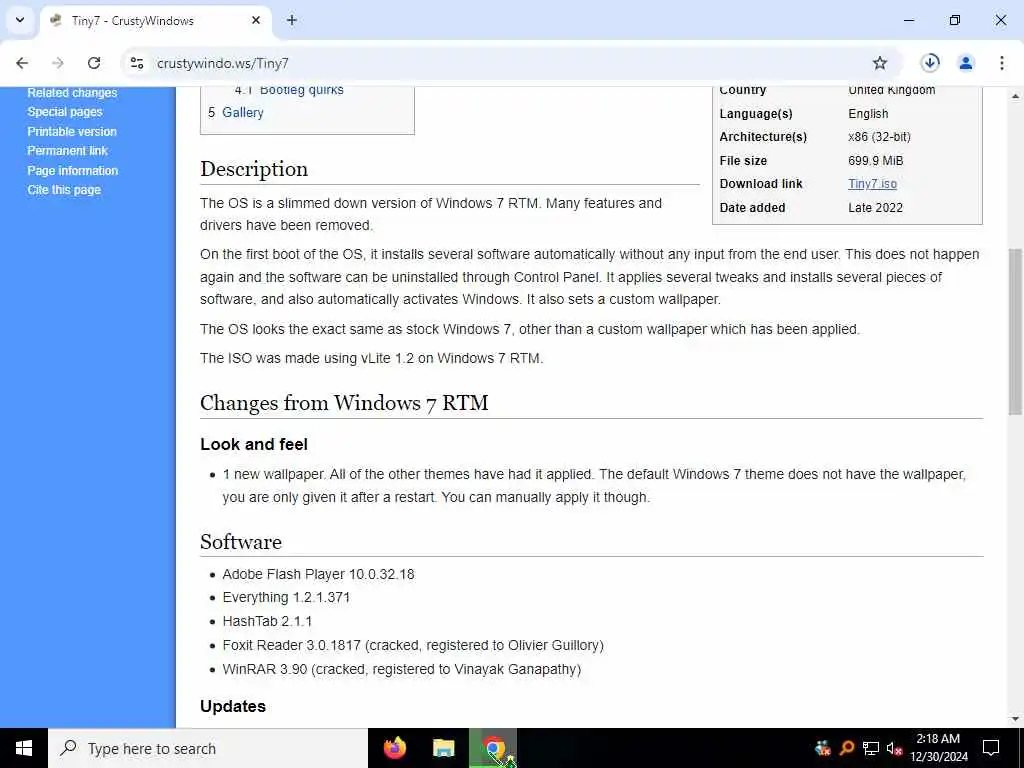This screenshot has height=768, width=1024.
Task: Go back to the previous page
Action: click(22, 63)
